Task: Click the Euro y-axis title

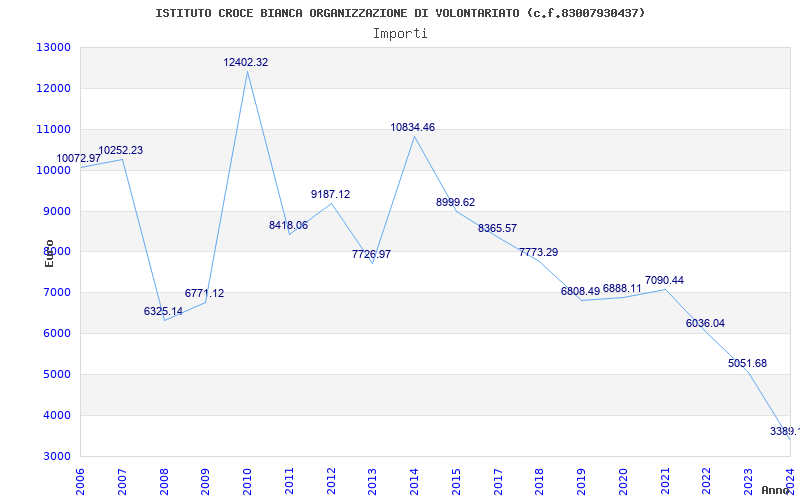Action: tap(49, 254)
